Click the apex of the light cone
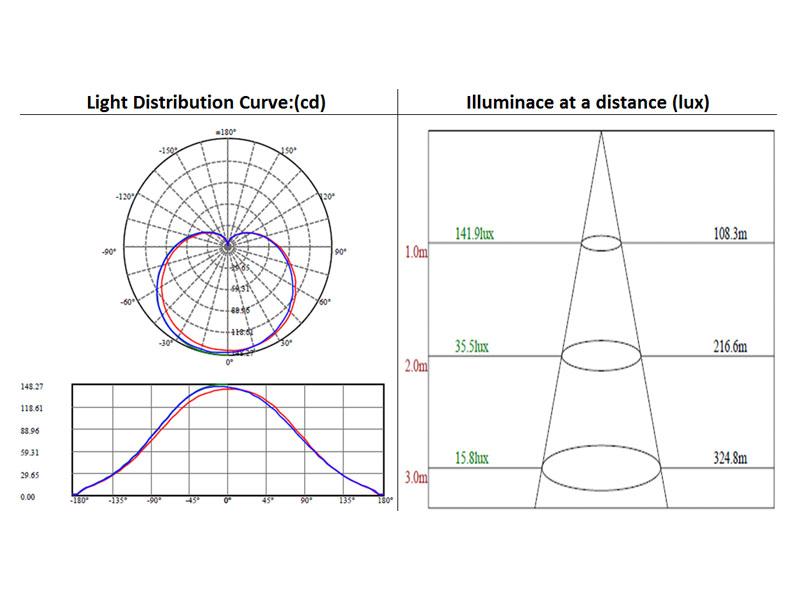800x600 pixels. click(x=601, y=133)
